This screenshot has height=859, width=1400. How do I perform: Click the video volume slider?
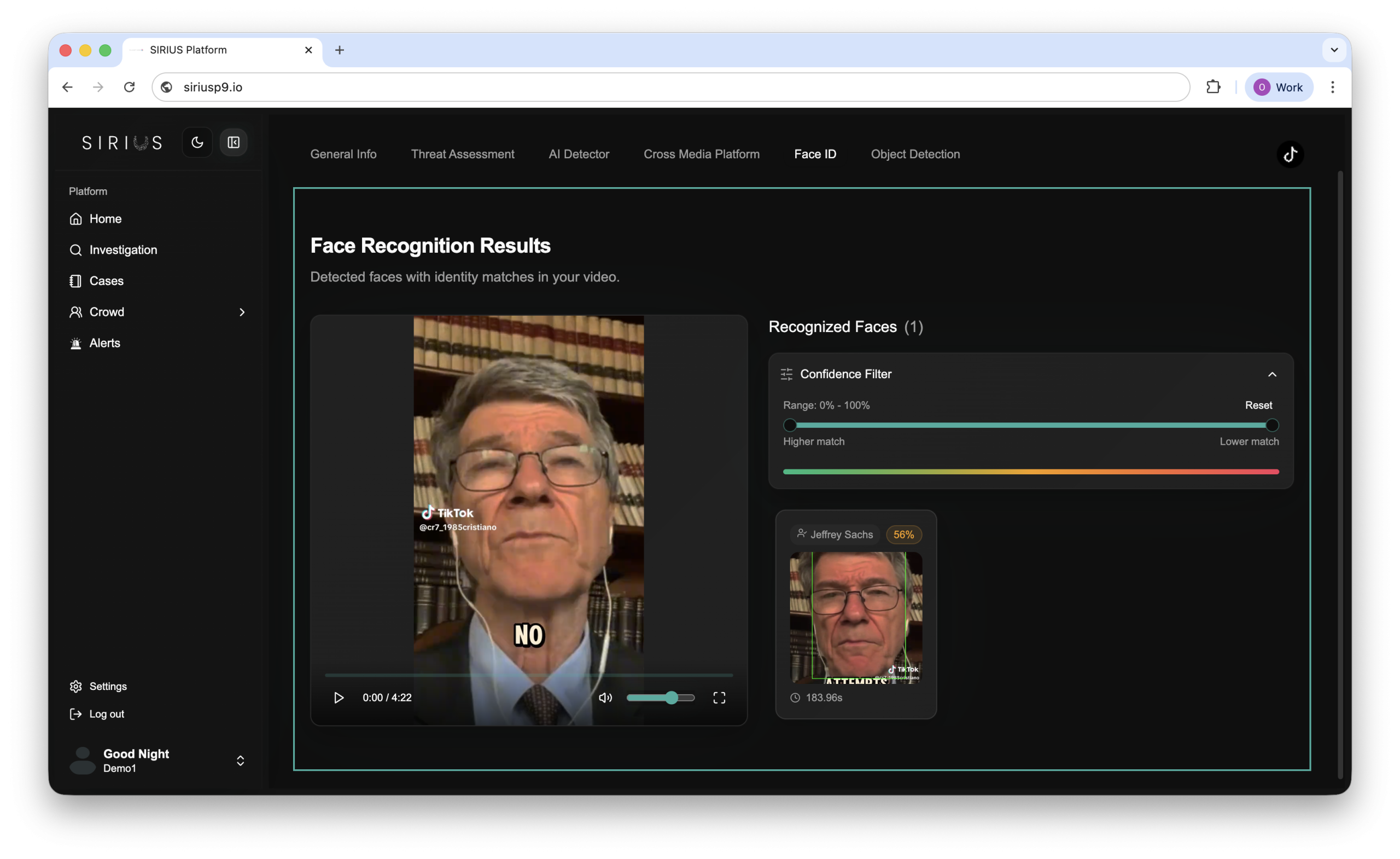(x=660, y=698)
